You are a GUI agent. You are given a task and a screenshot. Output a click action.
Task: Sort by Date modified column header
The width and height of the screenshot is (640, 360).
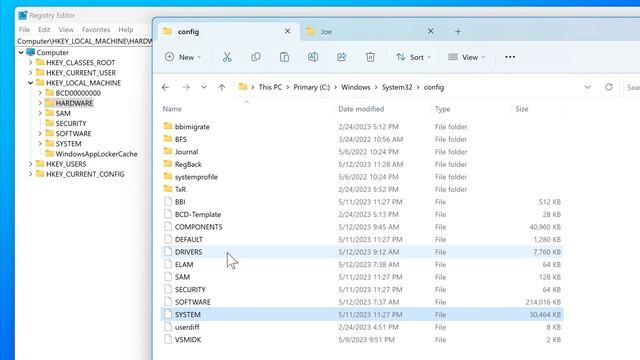click(361, 109)
